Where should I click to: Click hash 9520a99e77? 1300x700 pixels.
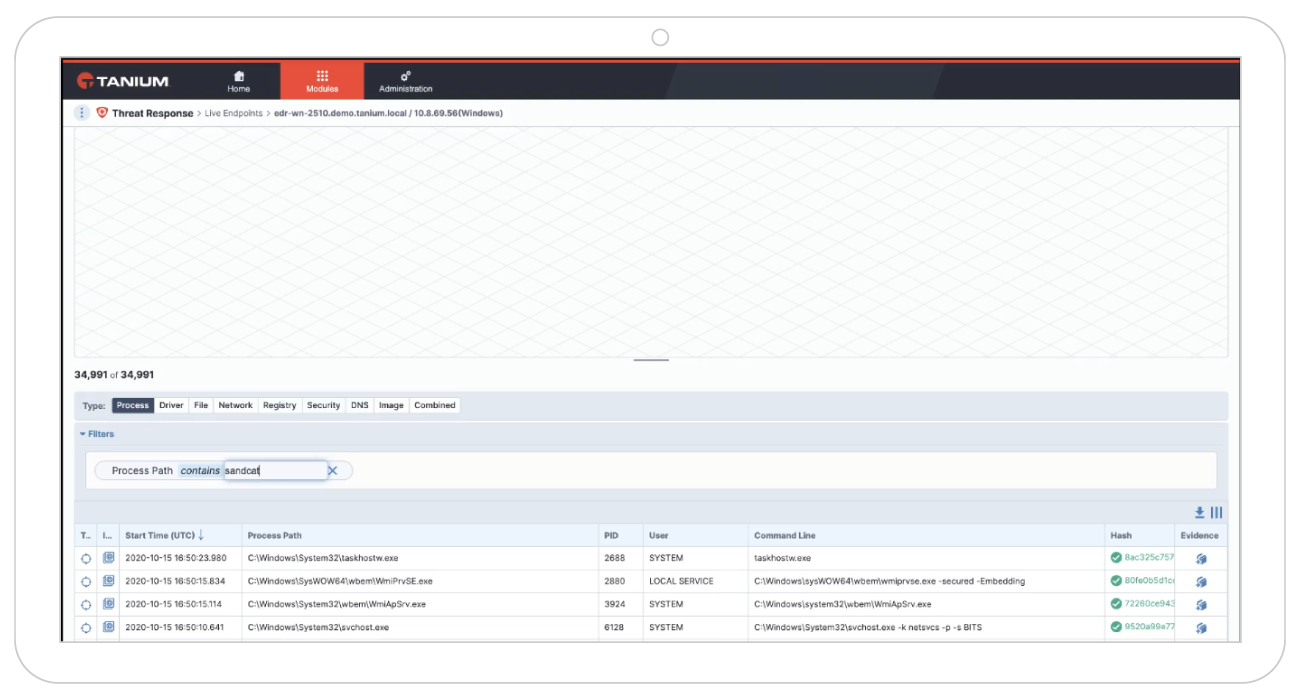point(1149,627)
